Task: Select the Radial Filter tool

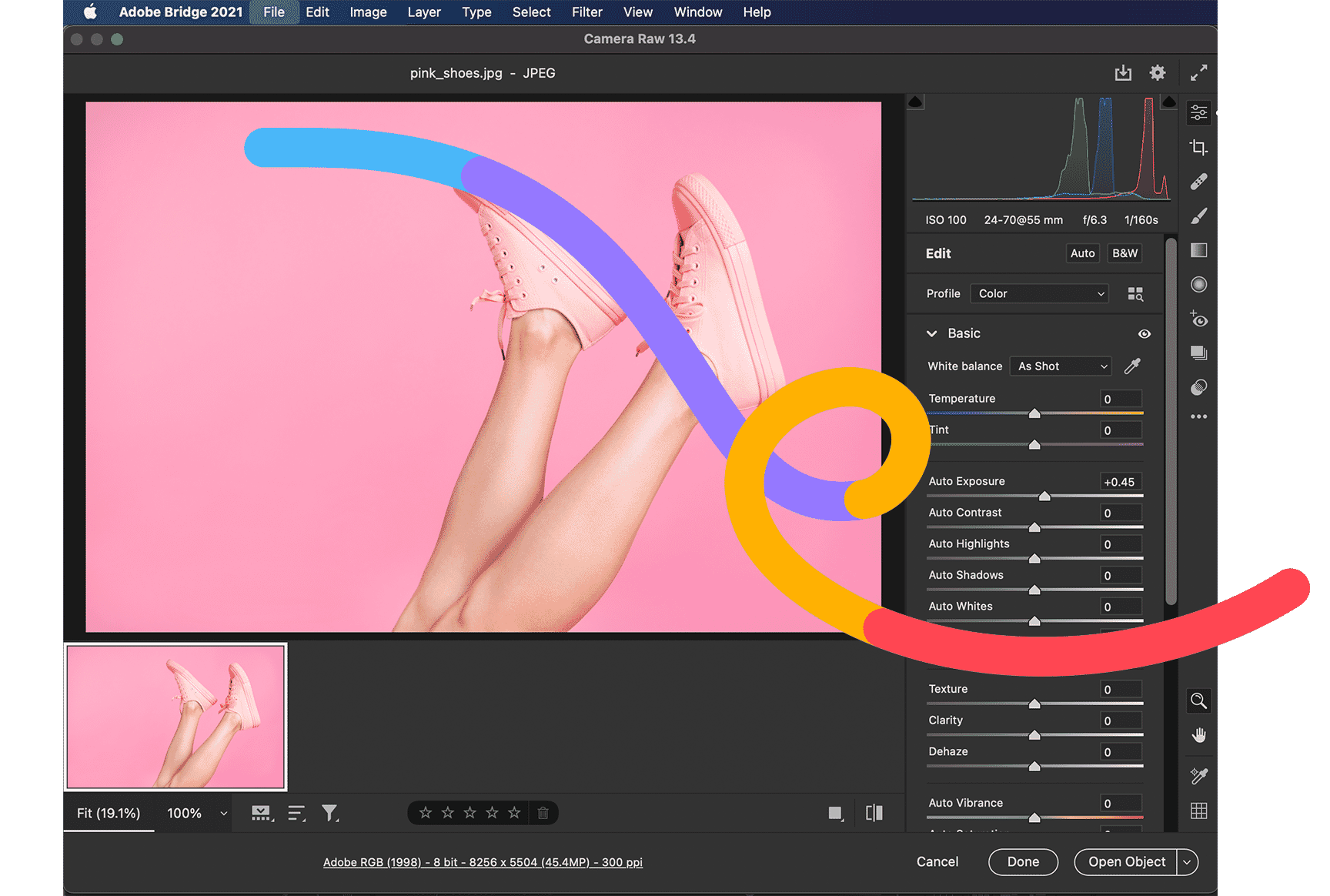Action: [x=1198, y=284]
